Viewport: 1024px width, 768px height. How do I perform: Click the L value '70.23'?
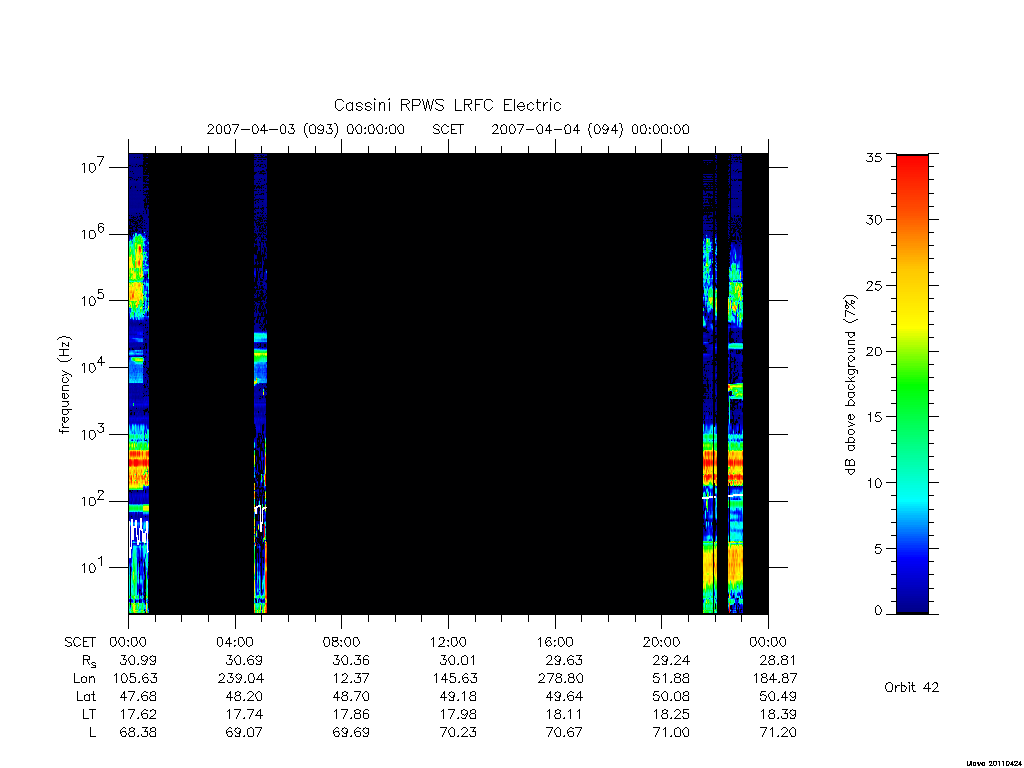tap(458, 732)
